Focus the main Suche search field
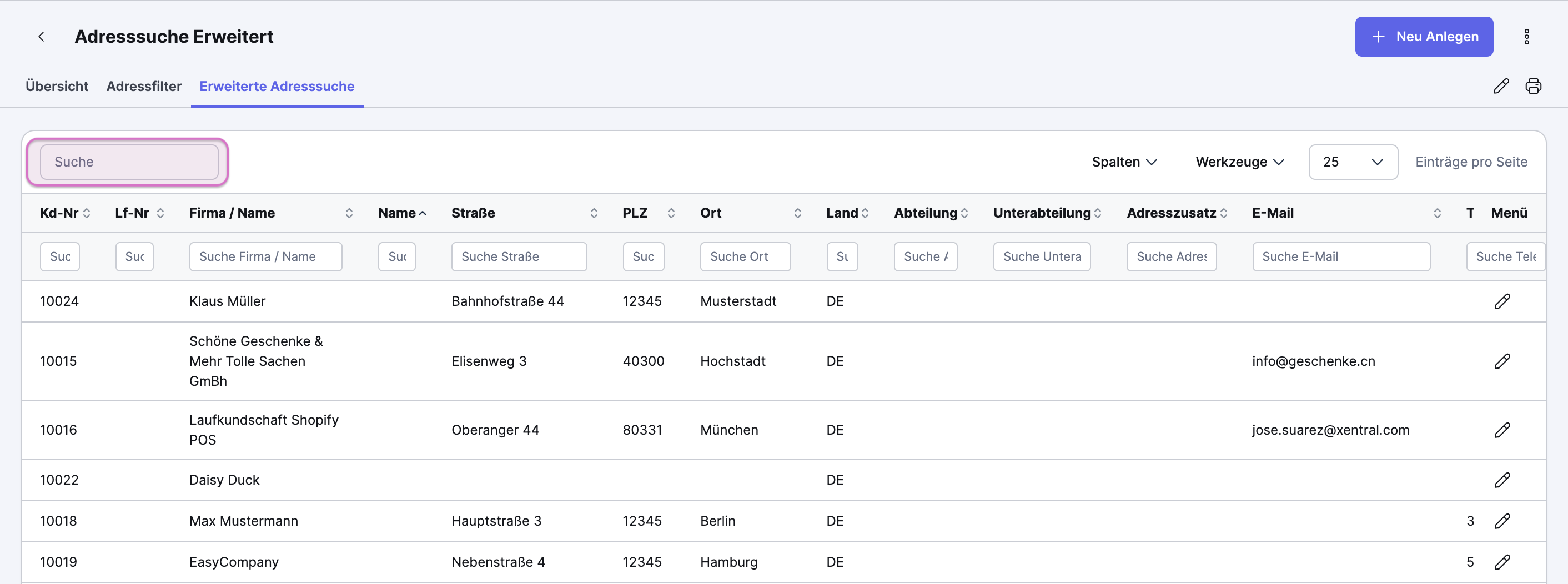Image resolution: width=1568 pixels, height=584 pixels. [129, 162]
